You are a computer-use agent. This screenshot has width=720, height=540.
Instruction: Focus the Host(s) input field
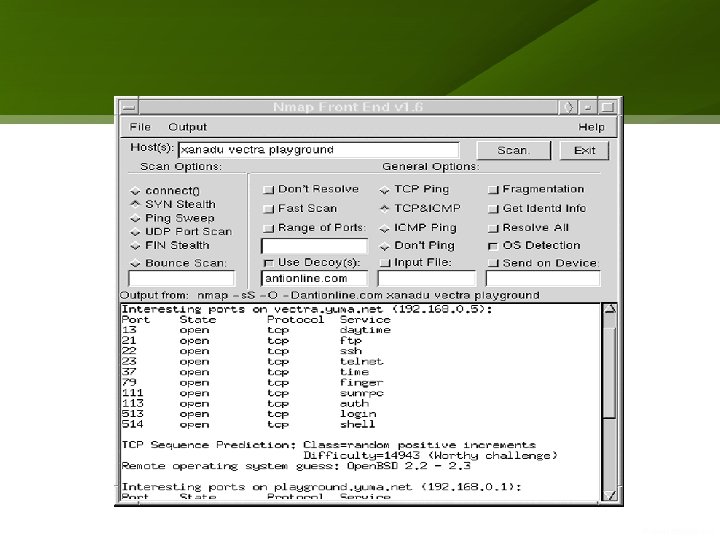[318, 150]
